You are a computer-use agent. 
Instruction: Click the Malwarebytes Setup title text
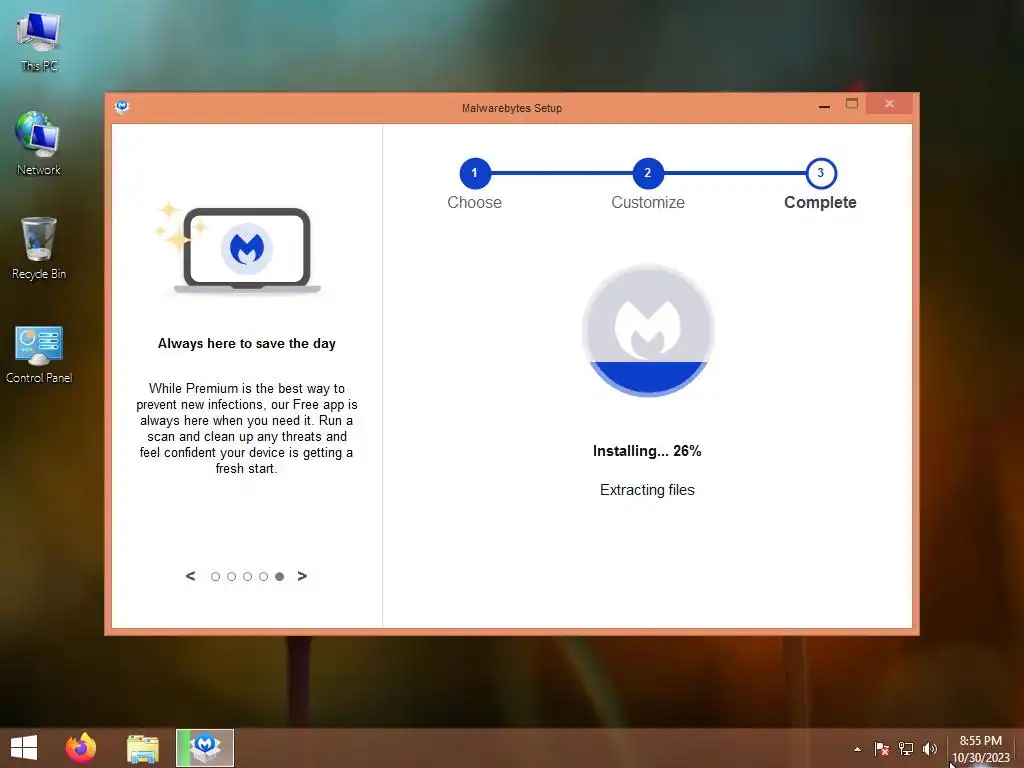(512, 108)
